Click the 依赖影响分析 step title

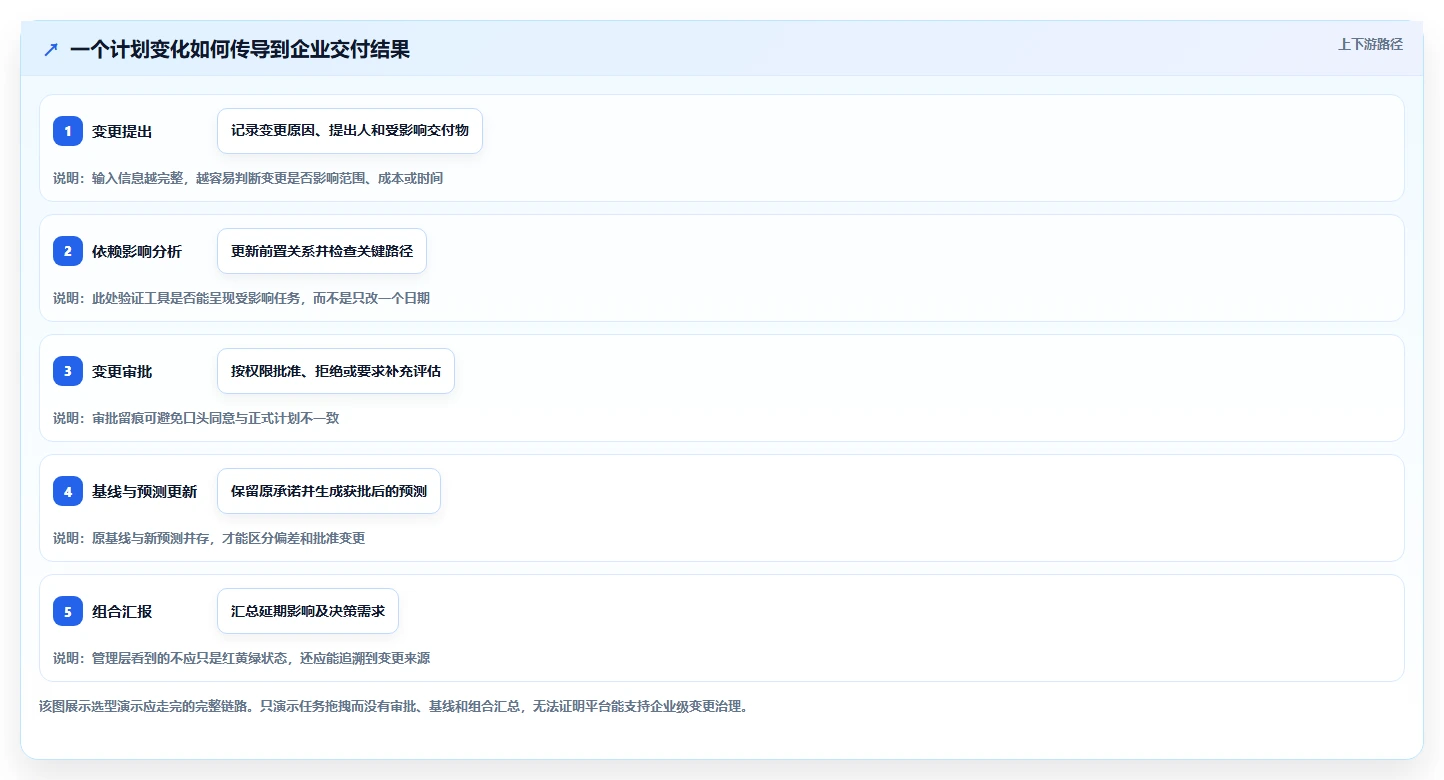point(137,251)
